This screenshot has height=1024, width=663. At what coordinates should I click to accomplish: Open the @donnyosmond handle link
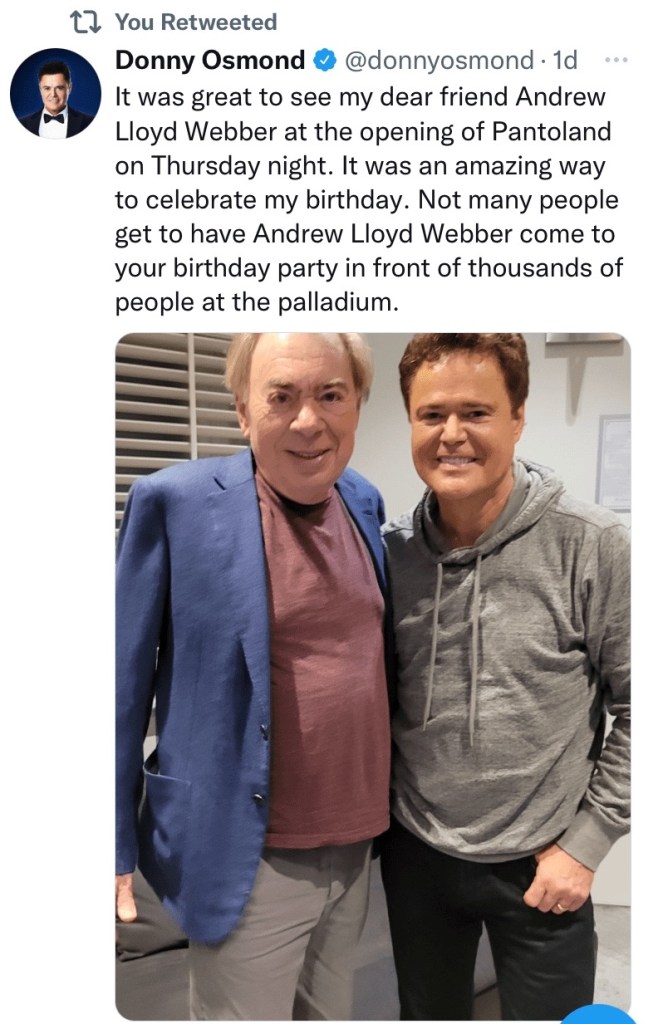(x=439, y=60)
